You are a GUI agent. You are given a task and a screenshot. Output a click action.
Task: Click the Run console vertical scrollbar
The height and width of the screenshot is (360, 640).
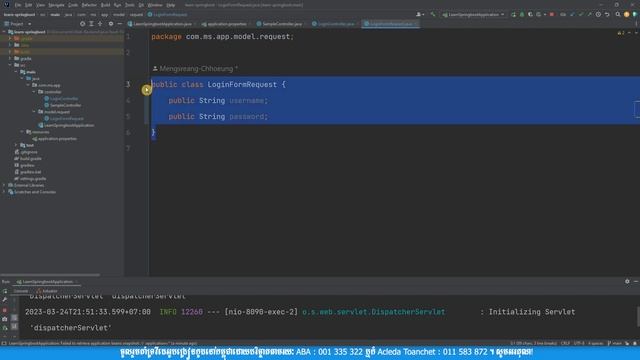638,317
